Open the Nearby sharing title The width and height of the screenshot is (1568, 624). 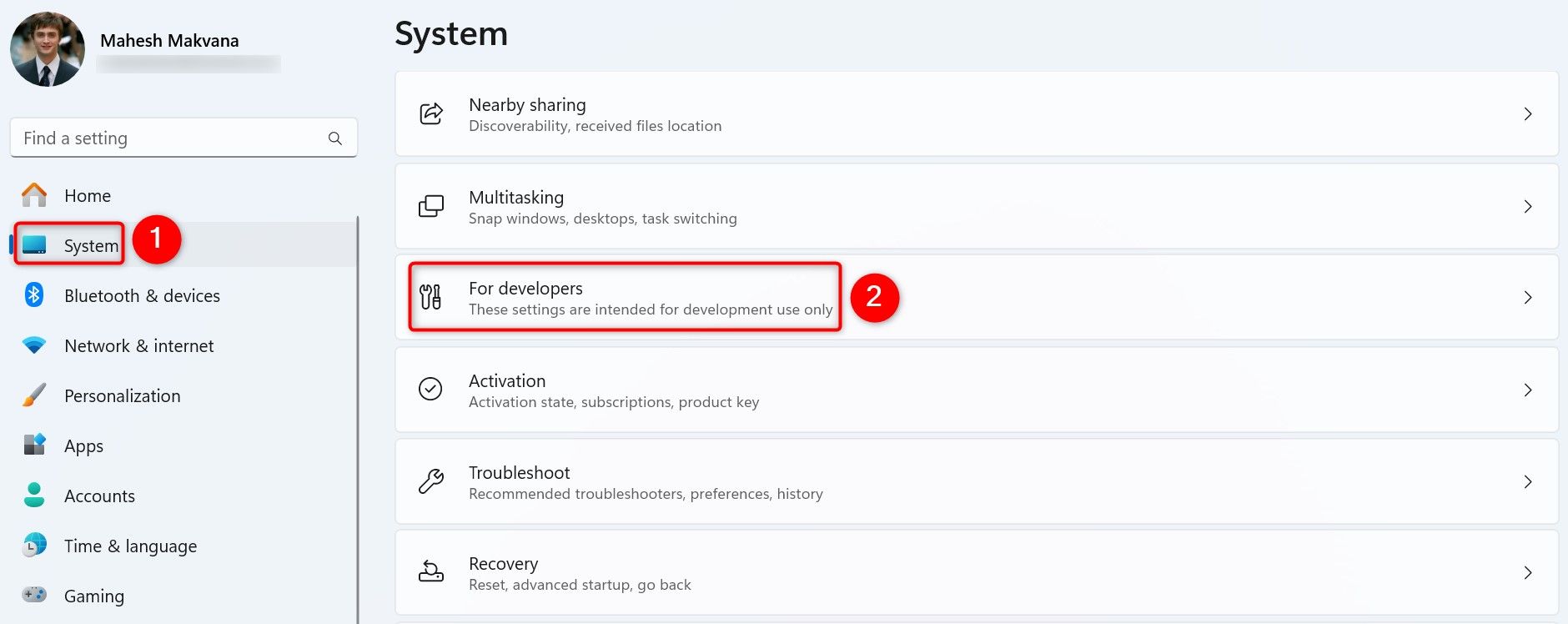click(527, 104)
